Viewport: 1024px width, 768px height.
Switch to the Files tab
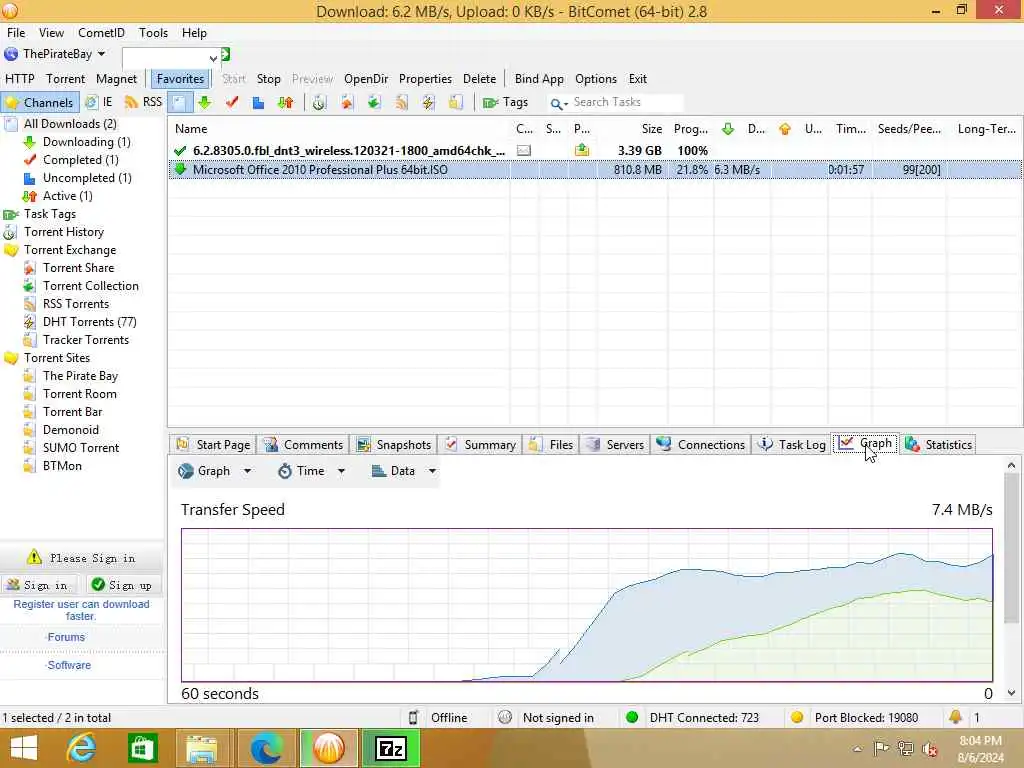click(551, 445)
